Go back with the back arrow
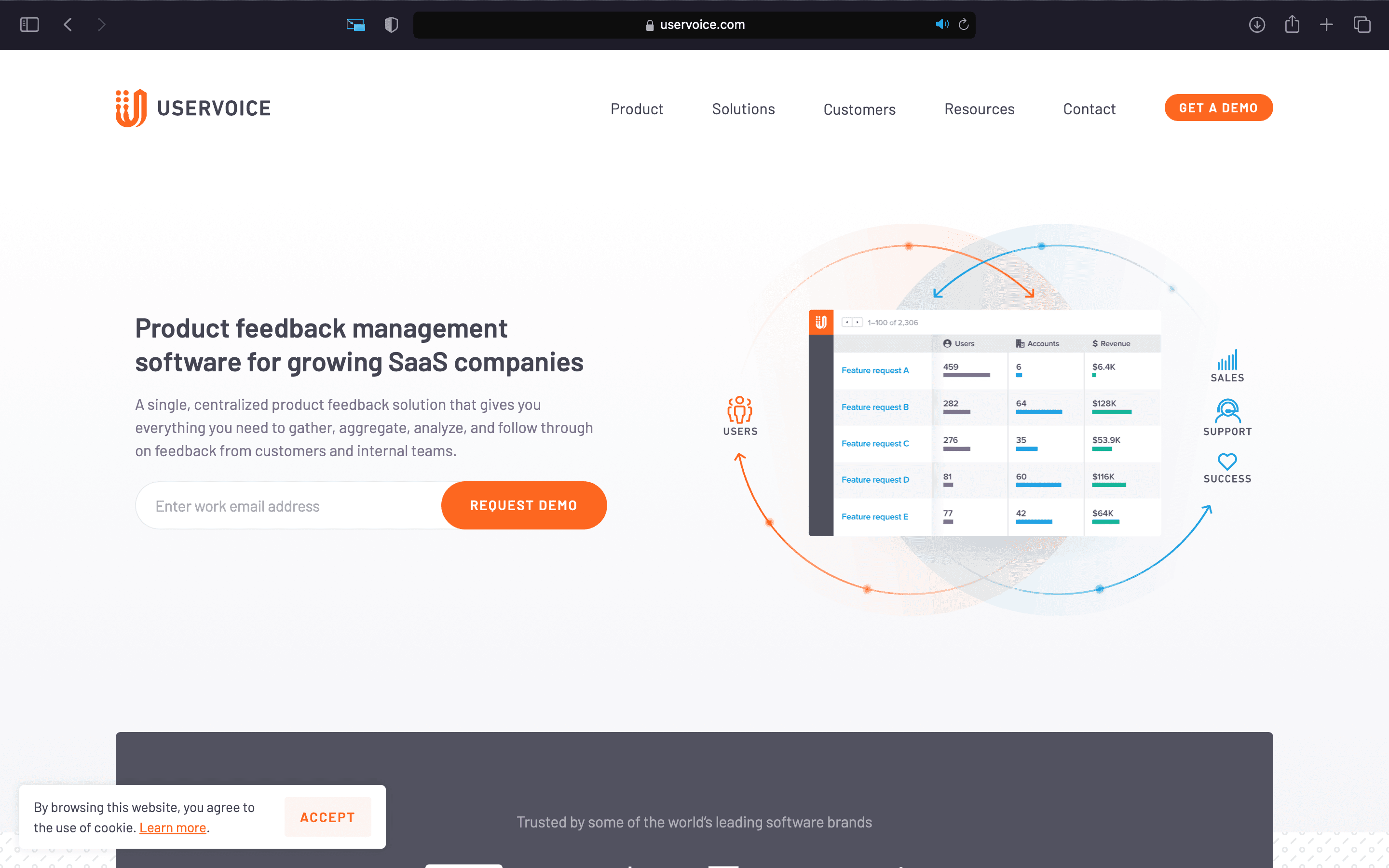This screenshot has height=868, width=1389. [x=68, y=25]
